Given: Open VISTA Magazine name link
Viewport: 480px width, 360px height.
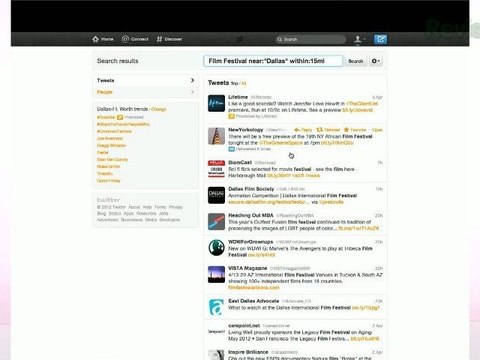Looking at the screenshot, I should point(248,268).
